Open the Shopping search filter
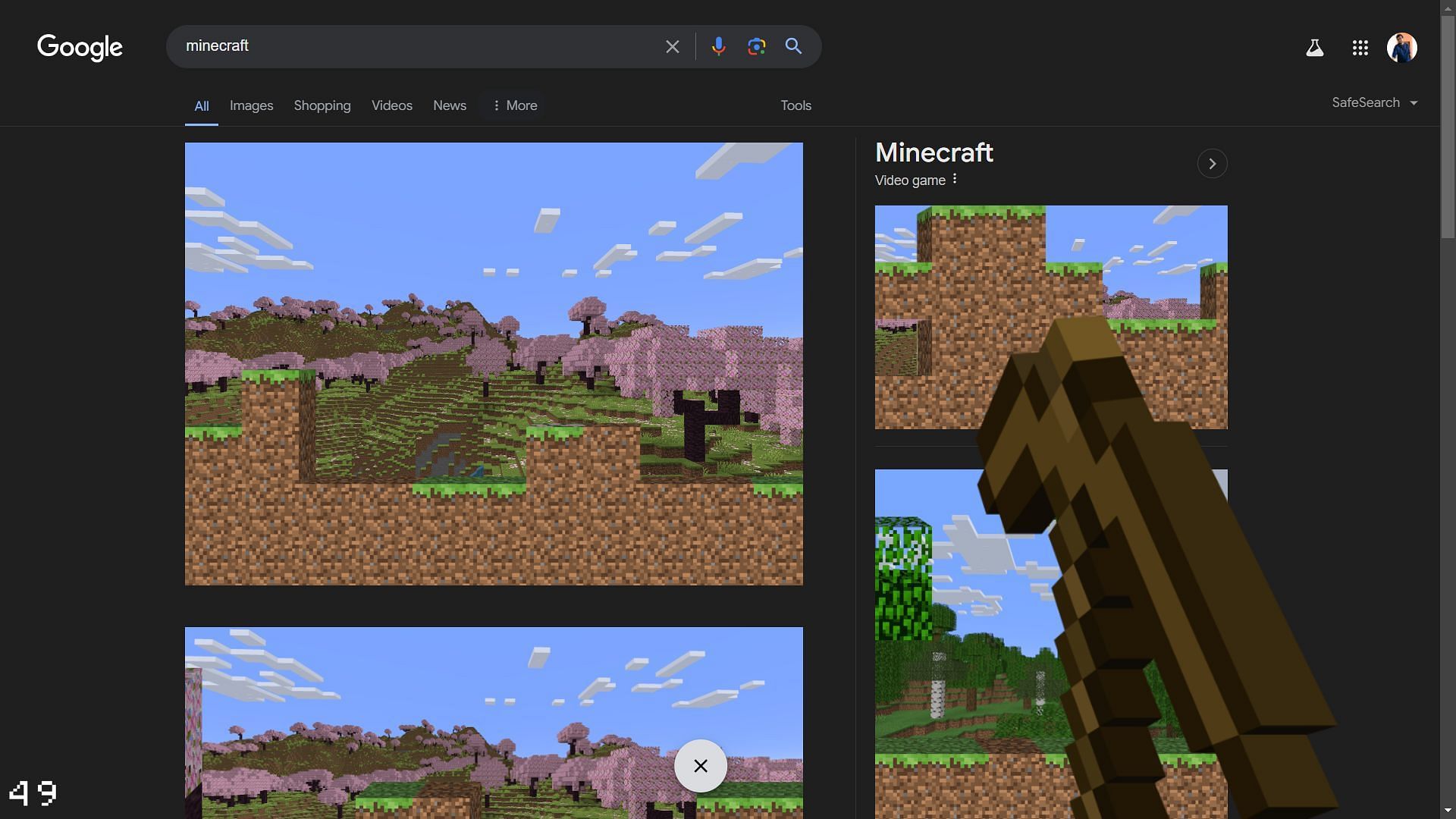 (322, 104)
